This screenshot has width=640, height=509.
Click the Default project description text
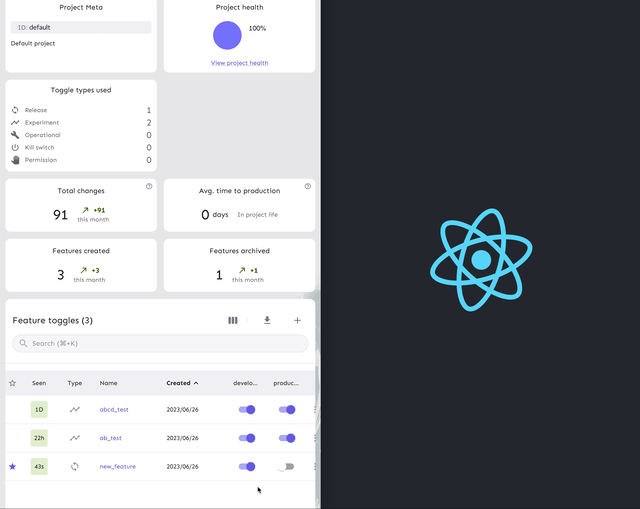33,43
